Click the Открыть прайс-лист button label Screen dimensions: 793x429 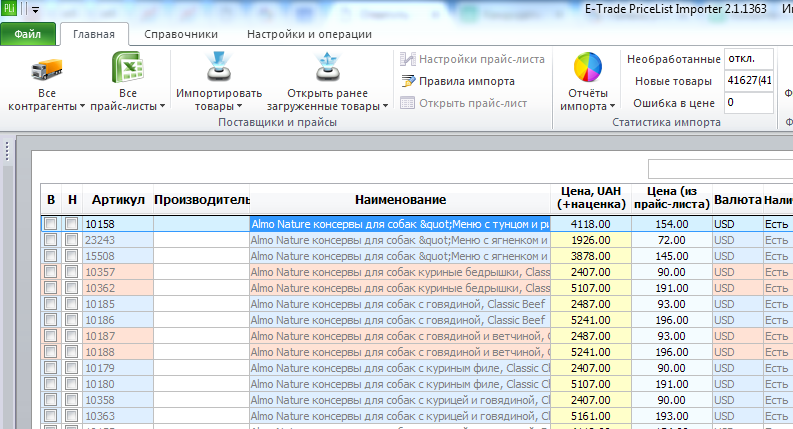tap(473, 103)
